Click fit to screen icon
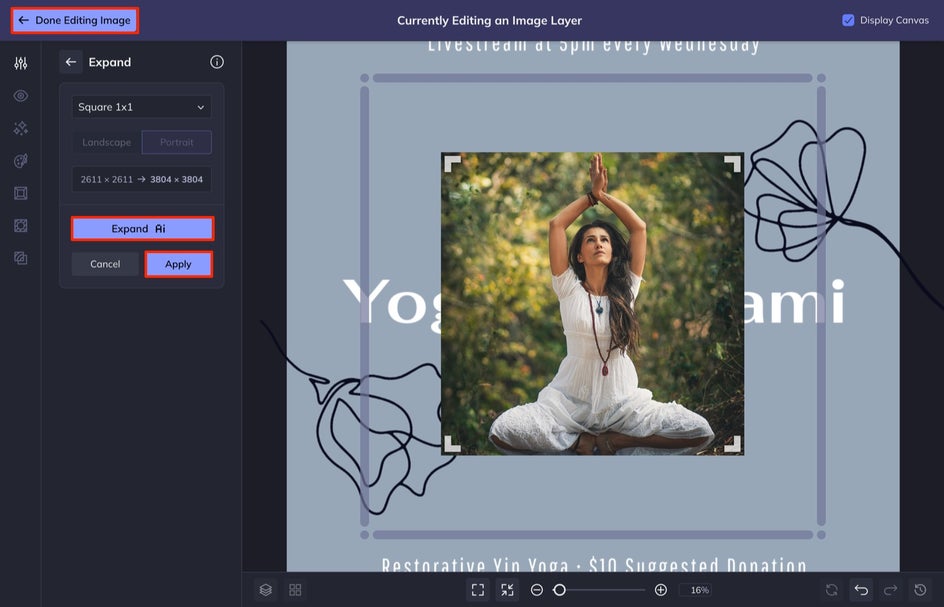Image resolution: width=944 pixels, height=607 pixels. click(478, 590)
